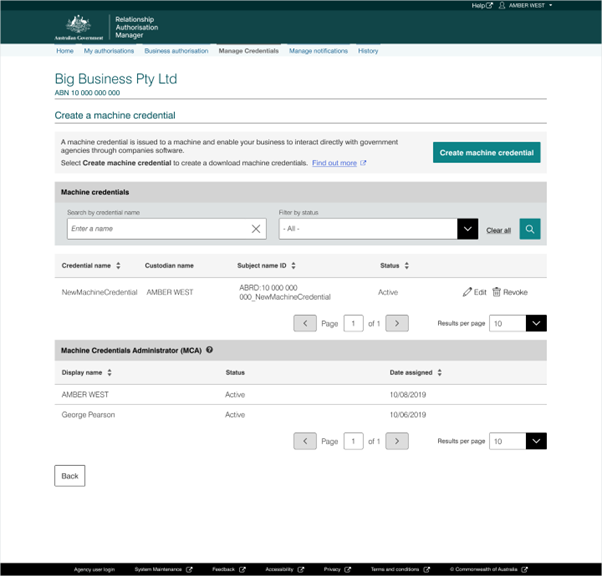The height and width of the screenshot is (576, 602).
Task: Go to previous page of machine credentials
Action: coord(305,323)
